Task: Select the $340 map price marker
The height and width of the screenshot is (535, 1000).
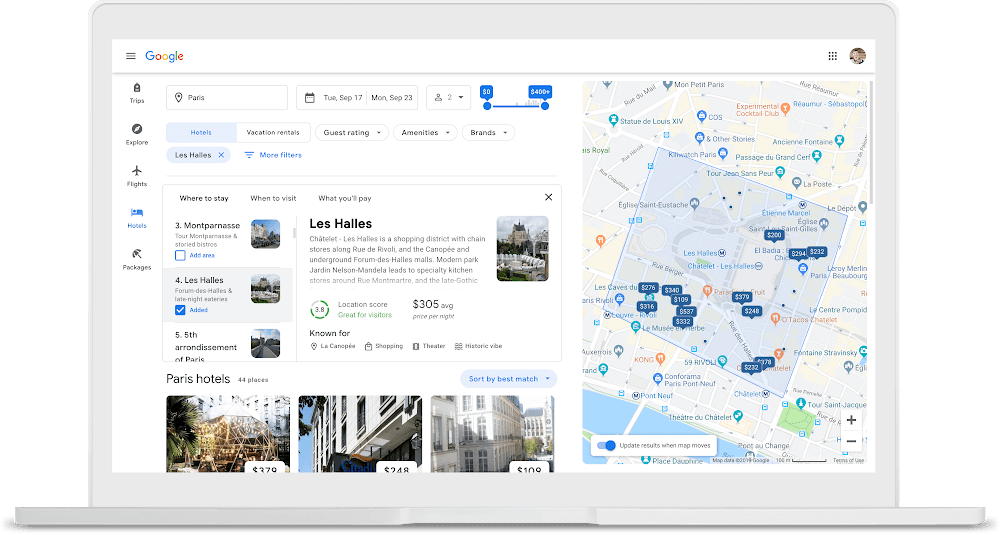Action: [x=672, y=290]
